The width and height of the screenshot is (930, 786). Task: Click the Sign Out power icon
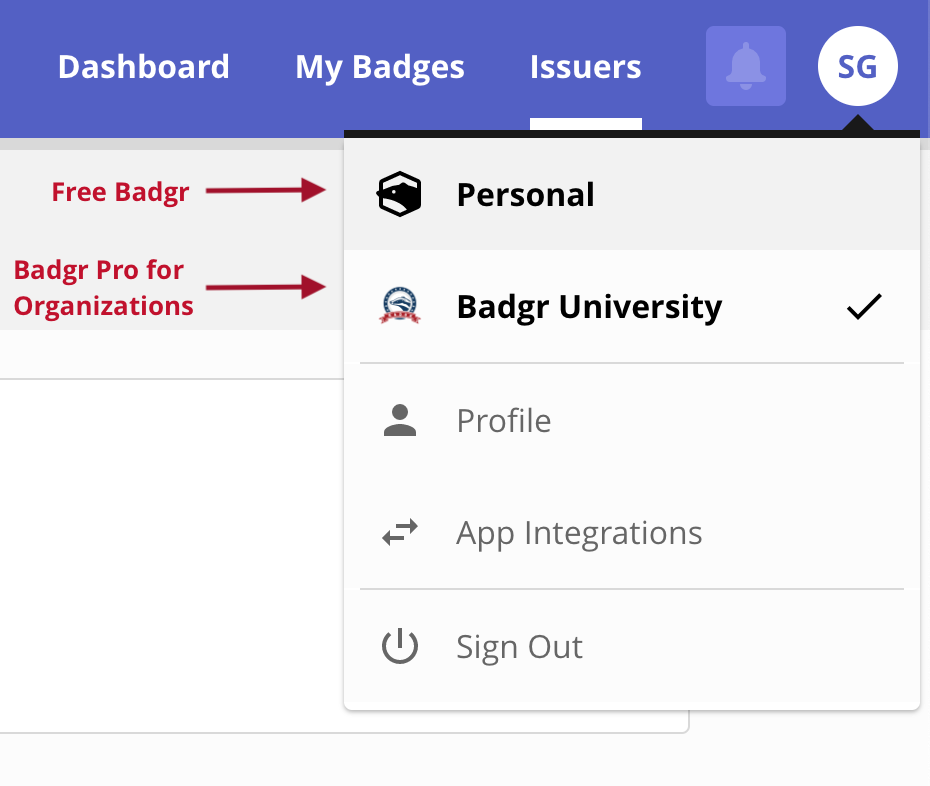click(x=399, y=647)
